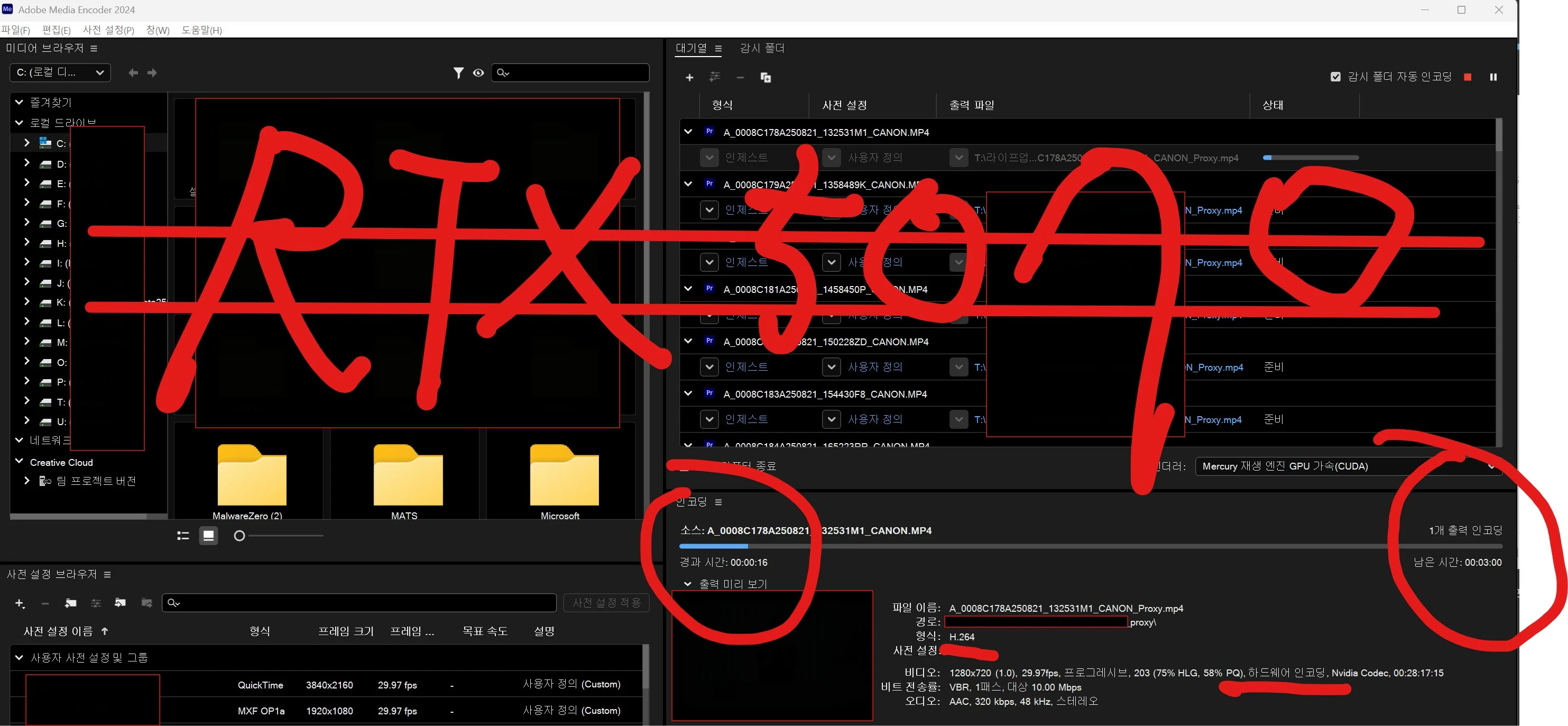
Task: Create new preset with plus icon
Action: 20,603
